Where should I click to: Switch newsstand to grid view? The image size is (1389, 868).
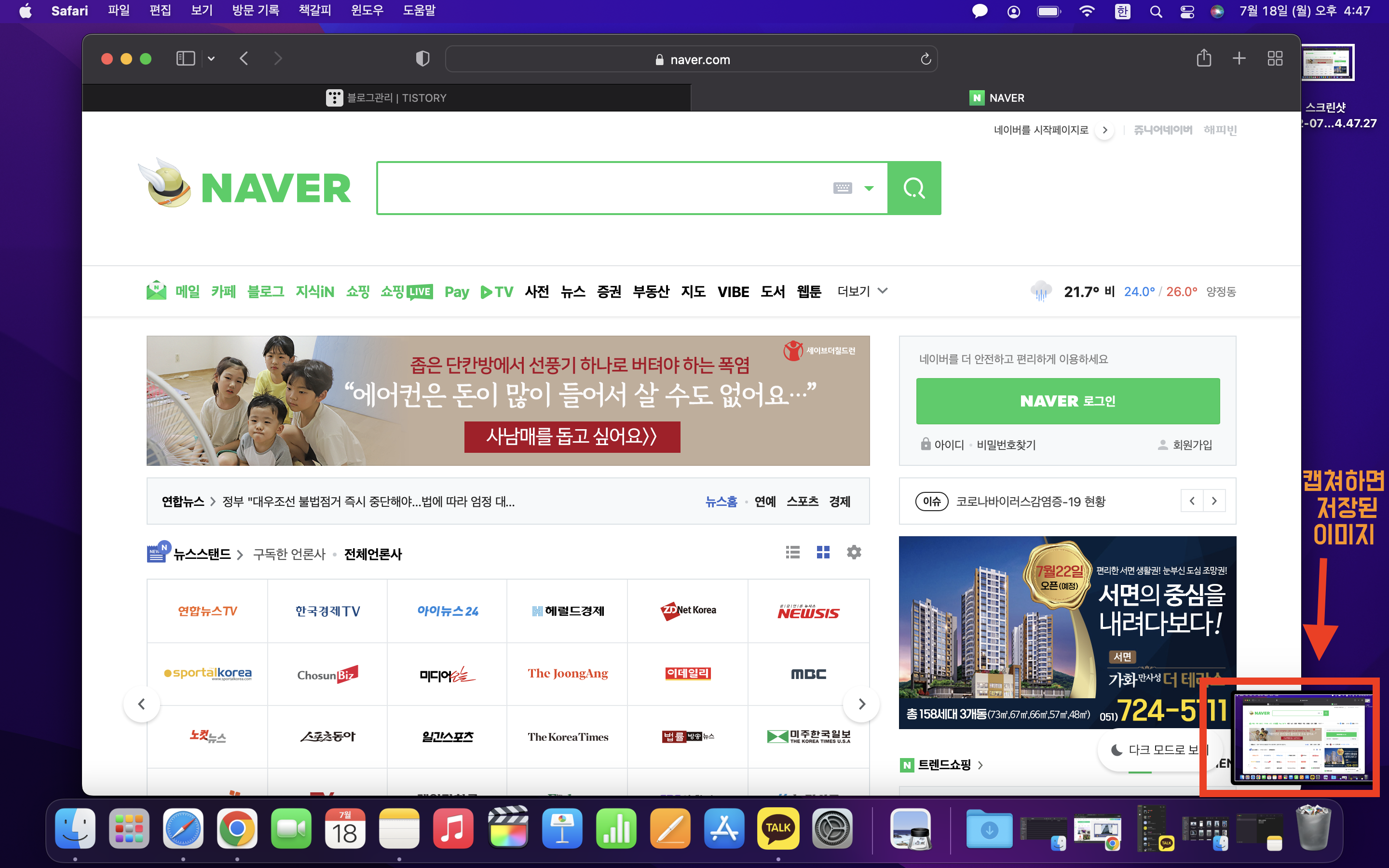pyautogui.click(x=823, y=552)
